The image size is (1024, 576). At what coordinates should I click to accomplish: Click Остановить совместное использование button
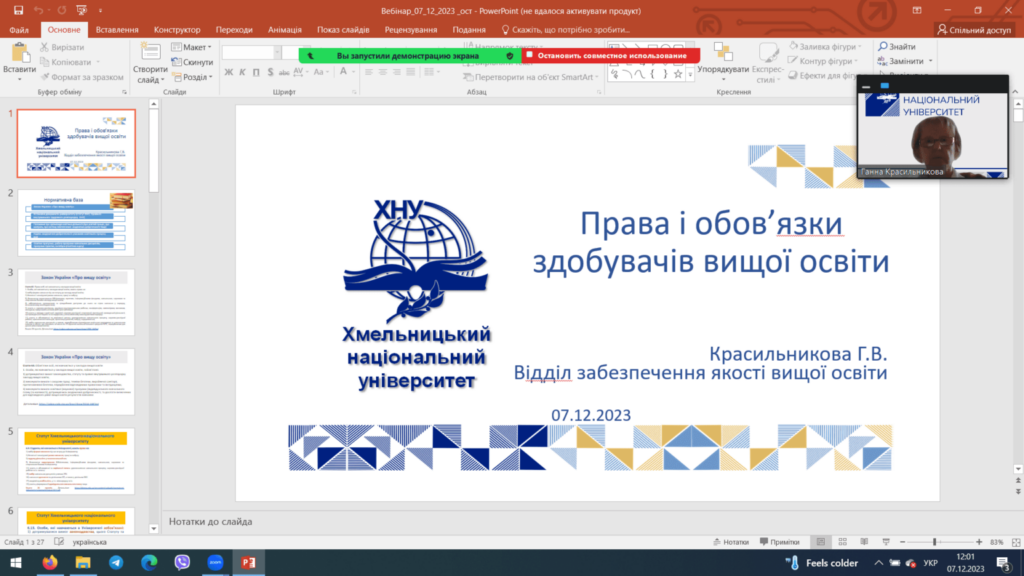[x=611, y=56]
